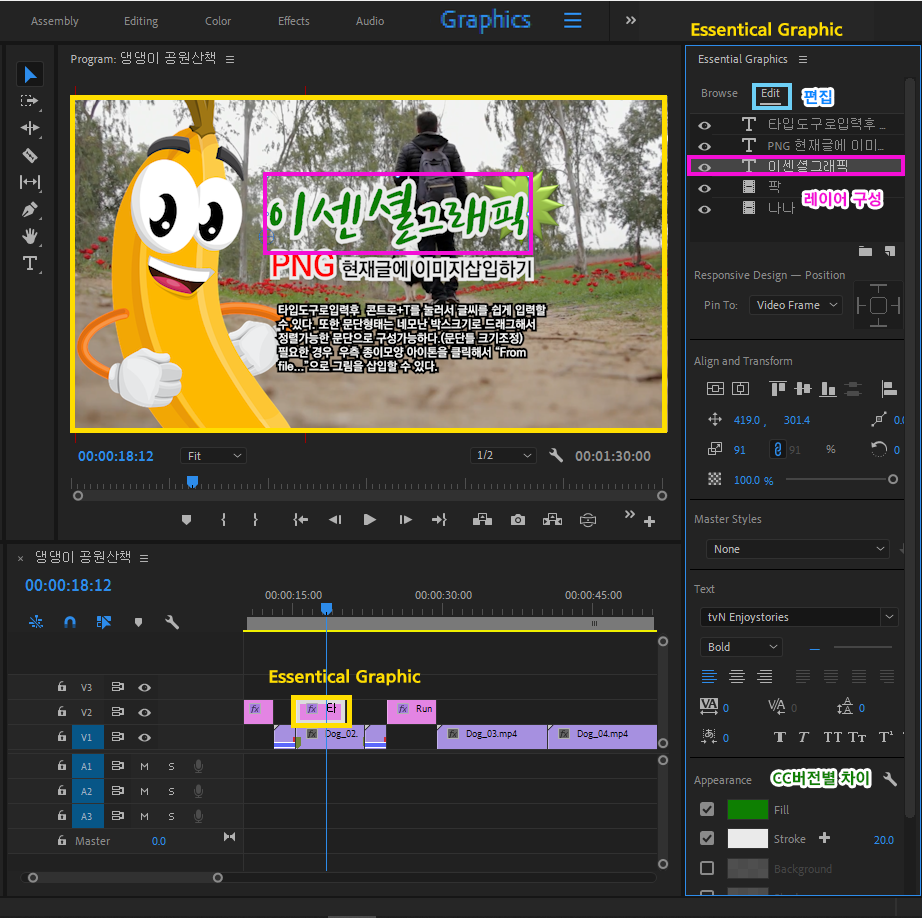Expand the workspace overflow chevrons
Viewport: 922px width, 918px height.
coord(630,21)
